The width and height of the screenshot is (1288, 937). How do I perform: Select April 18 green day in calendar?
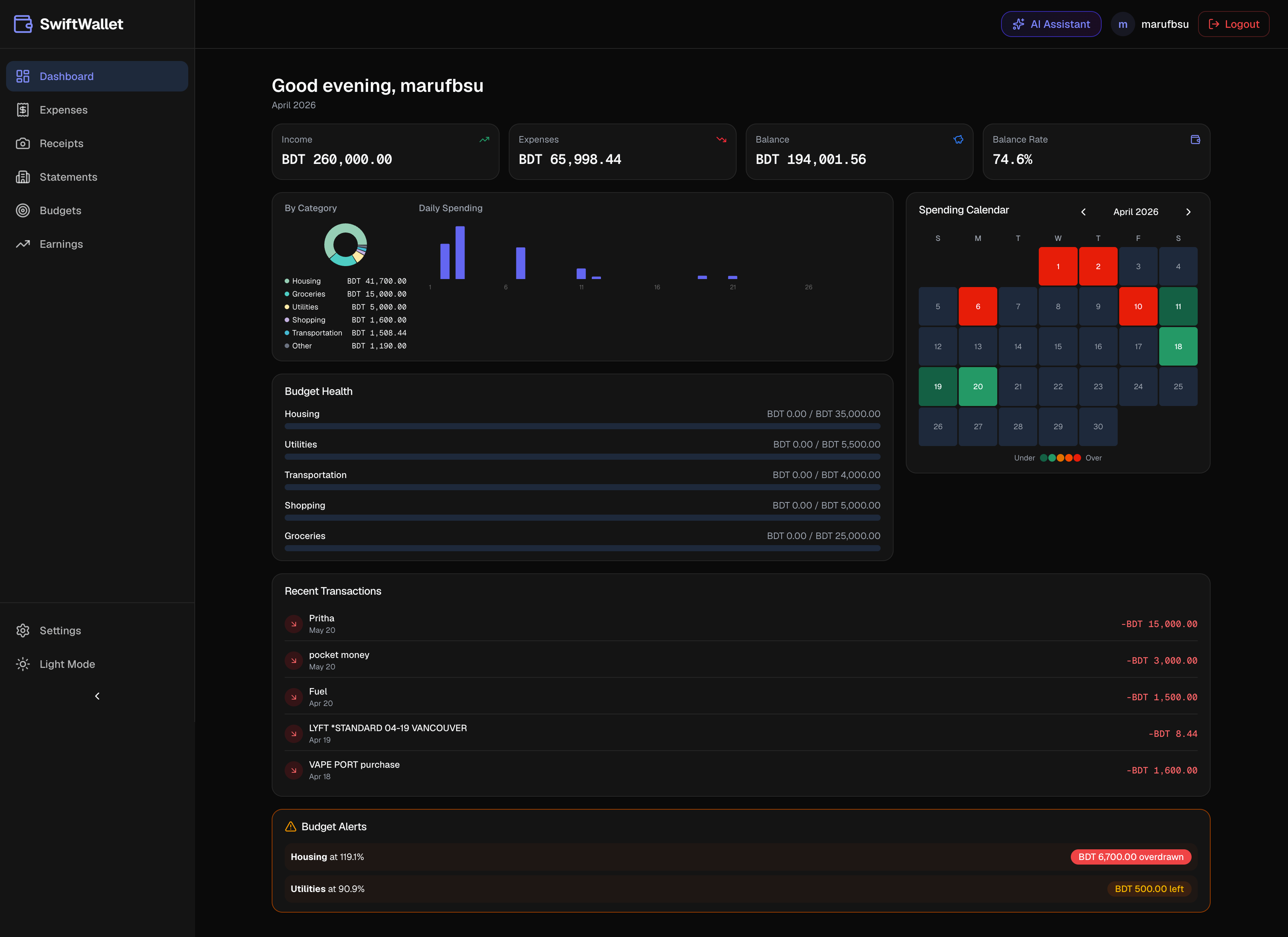point(1178,347)
